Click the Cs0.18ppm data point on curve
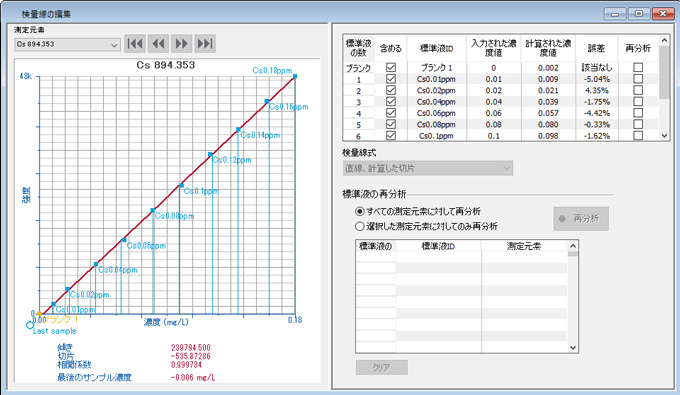 (295, 76)
